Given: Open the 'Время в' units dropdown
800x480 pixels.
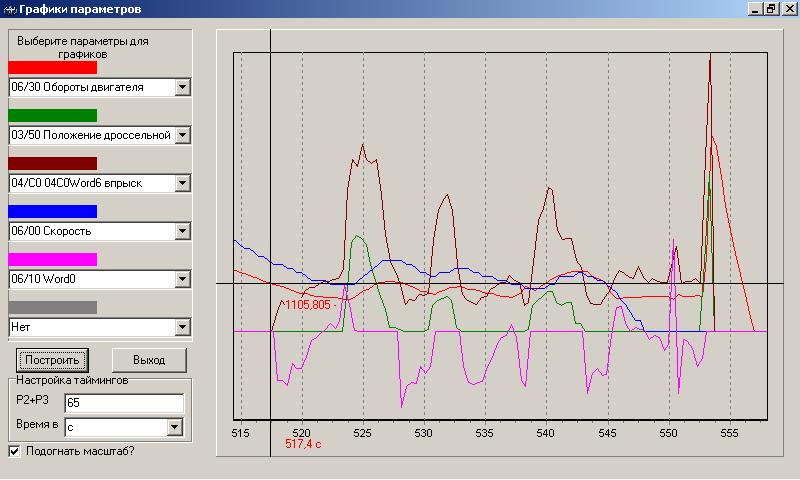Looking at the screenshot, I should point(175,427).
